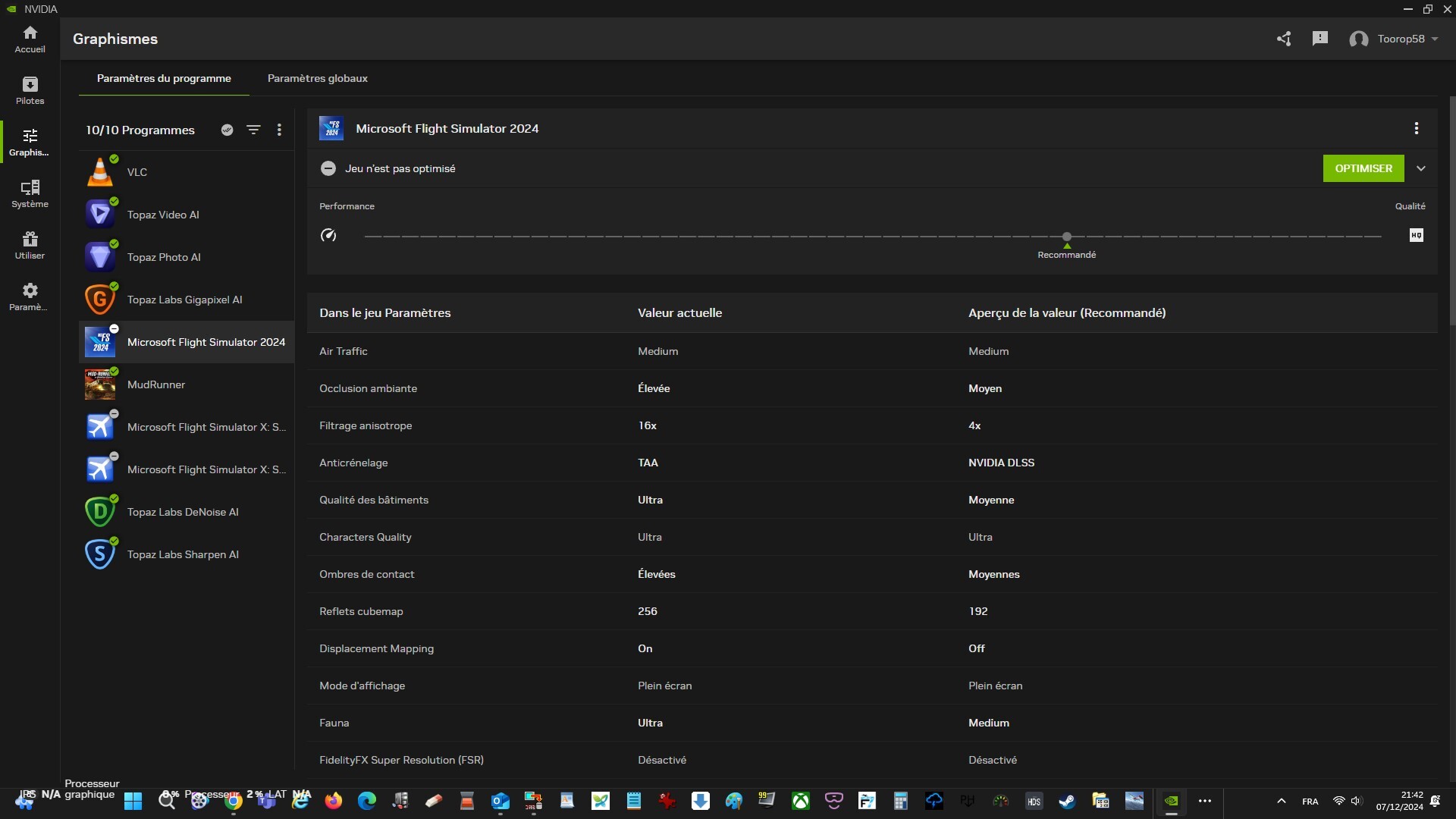Click the Mode d'affichage label
The image size is (1456, 819).
[x=362, y=686]
